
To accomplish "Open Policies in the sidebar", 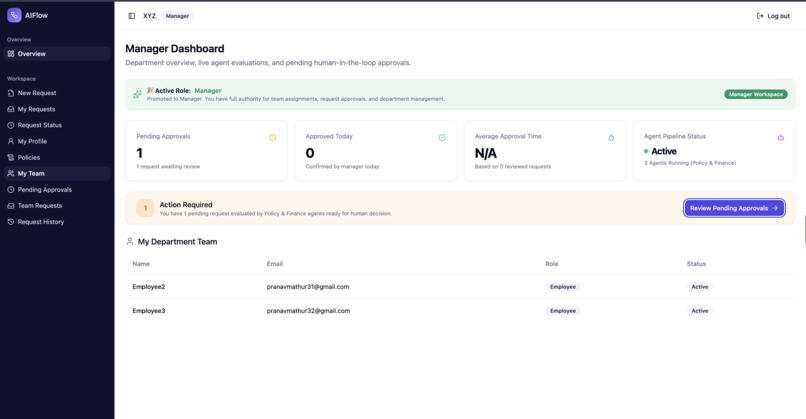I will click(57, 157).
